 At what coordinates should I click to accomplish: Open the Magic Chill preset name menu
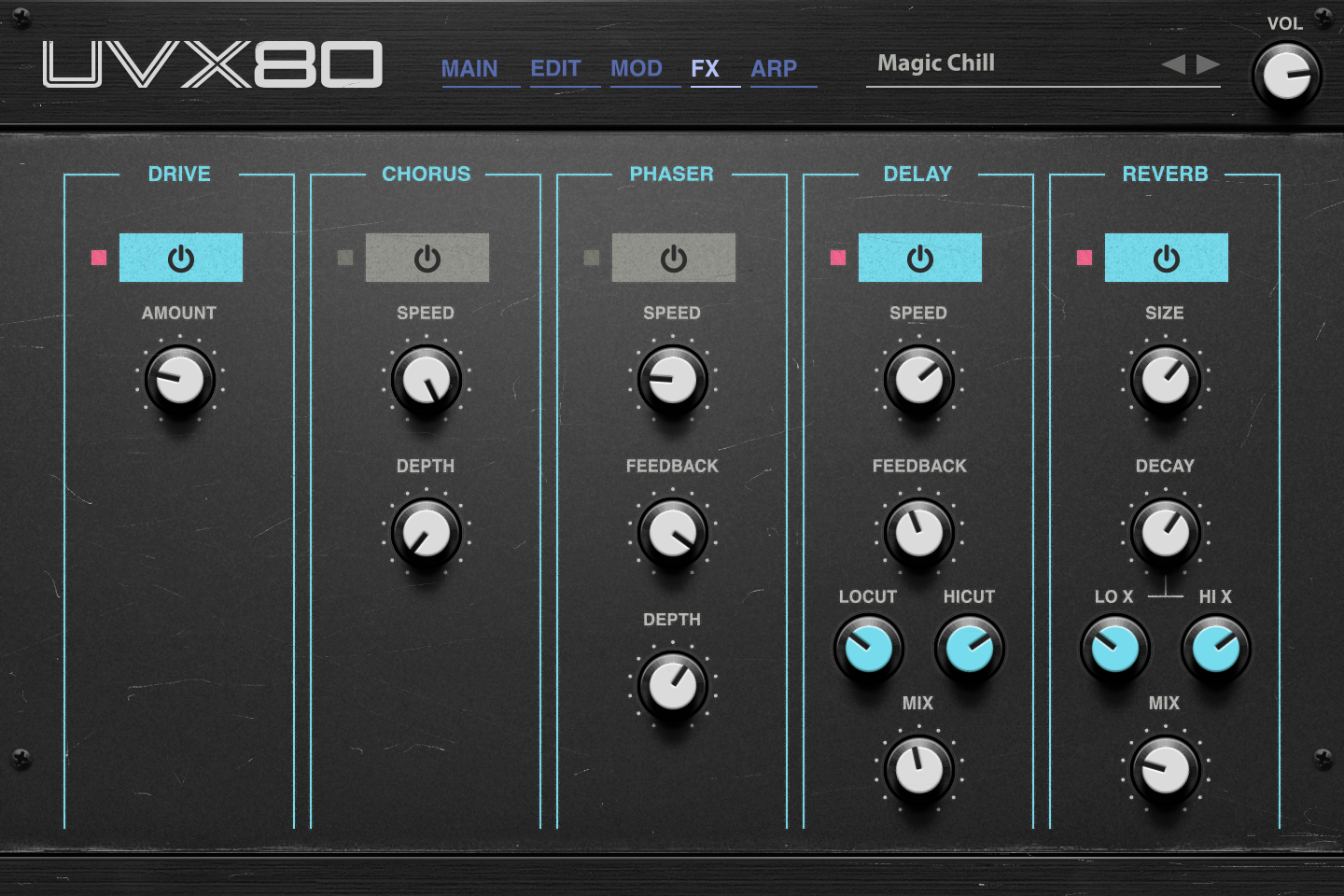pyautogui.click(x=936, y=63)
